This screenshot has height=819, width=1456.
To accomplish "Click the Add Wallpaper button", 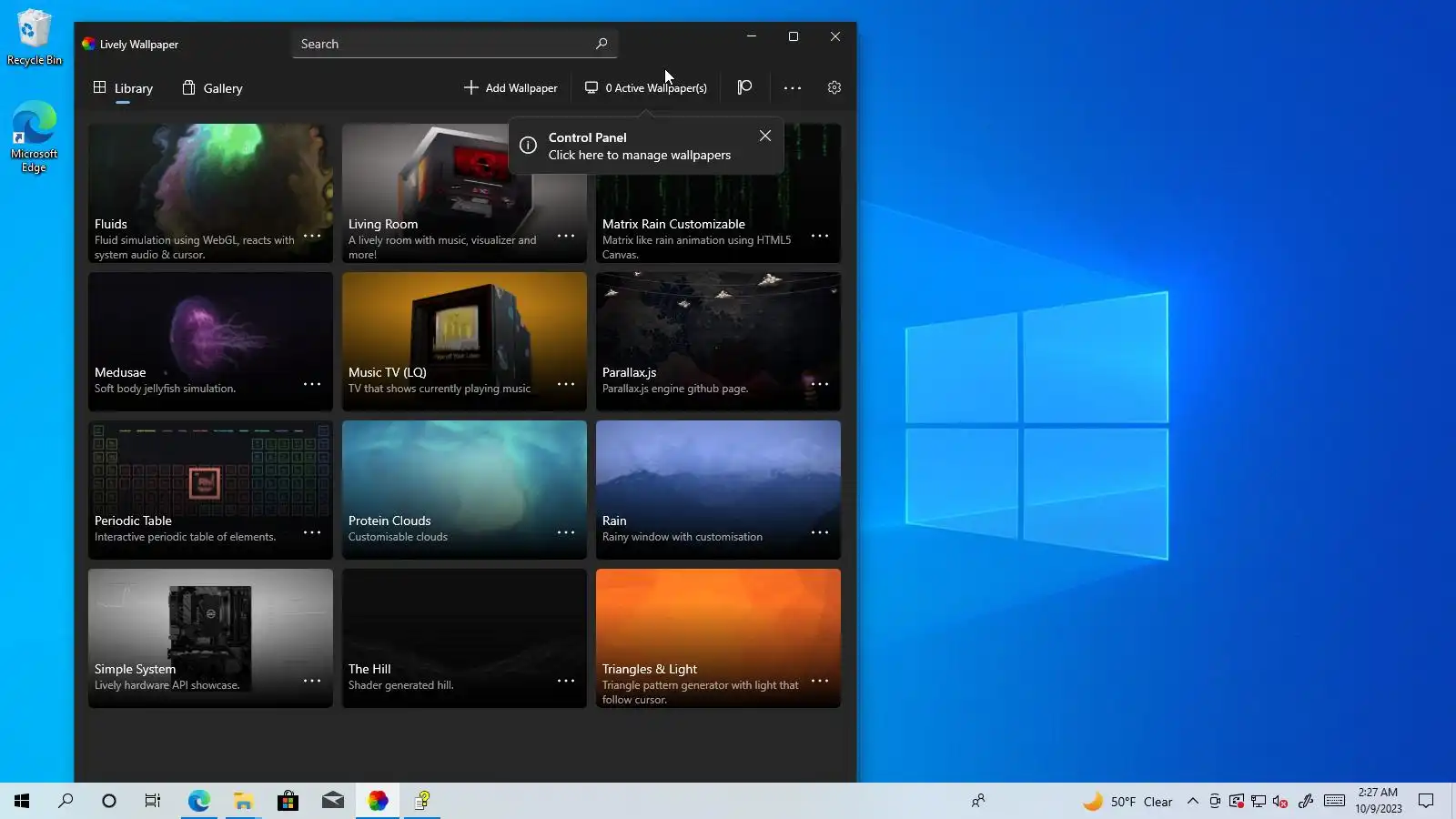I will click(x=511, y=88).
